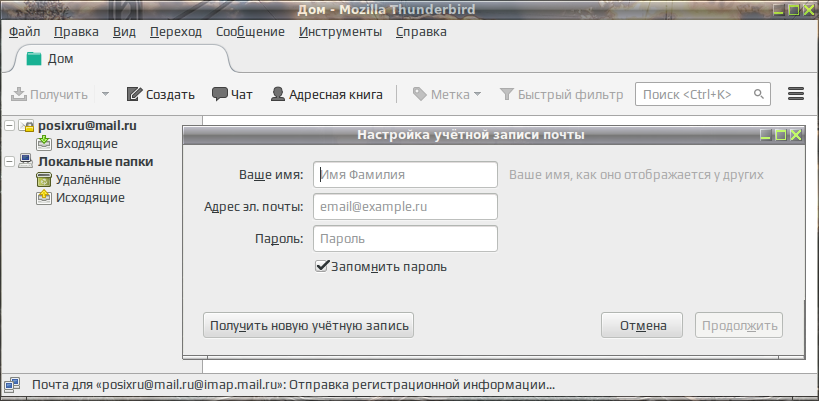Collapse the Локальные папки tree
The height and width of the screenshot is (401, 819).
click(x=9, y=162)
